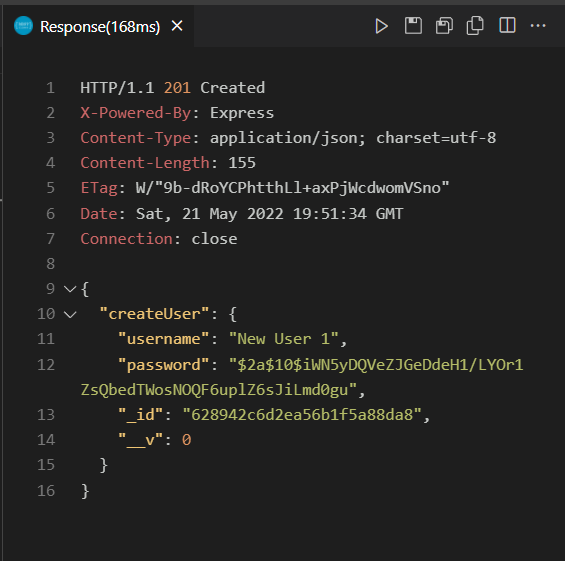This screenshot has height=561, width=565.
Task: Click line number 8 in the gutter
Action: click(50, 264)
